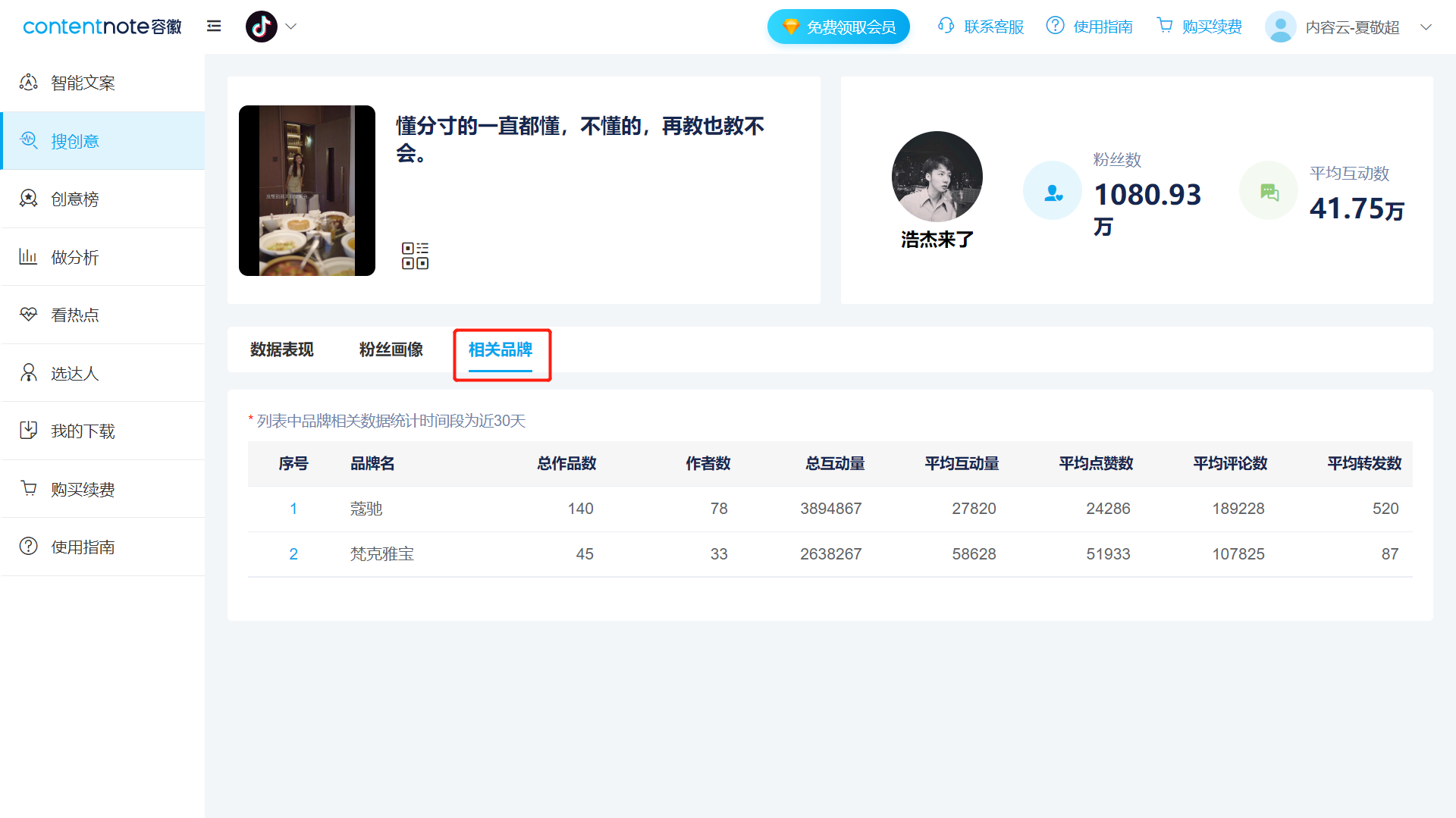The image size is (1456, 818).
Task: Click the 1080.93 follower count value
Action: [x=1147, y=195]
